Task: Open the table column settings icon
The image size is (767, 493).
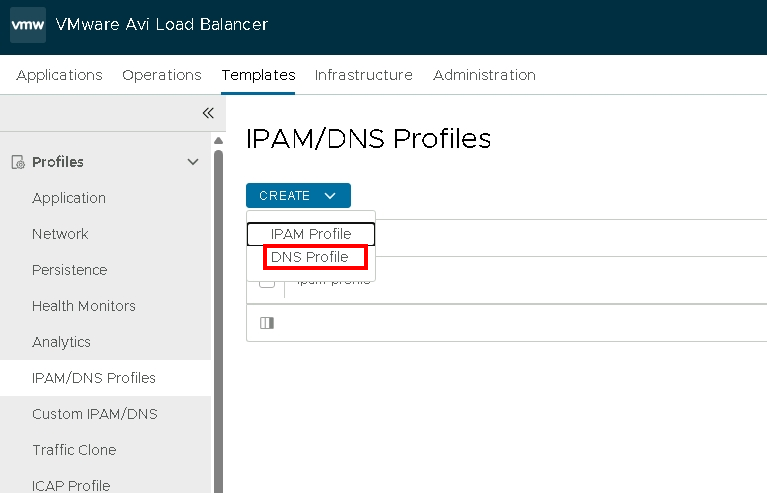Action: pos(267,323)
